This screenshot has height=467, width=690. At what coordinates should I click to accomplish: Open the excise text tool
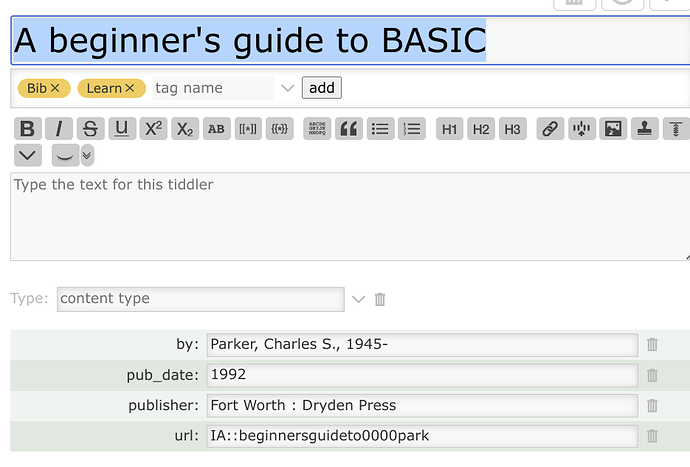pyautogui.click(x=582, y=129)
